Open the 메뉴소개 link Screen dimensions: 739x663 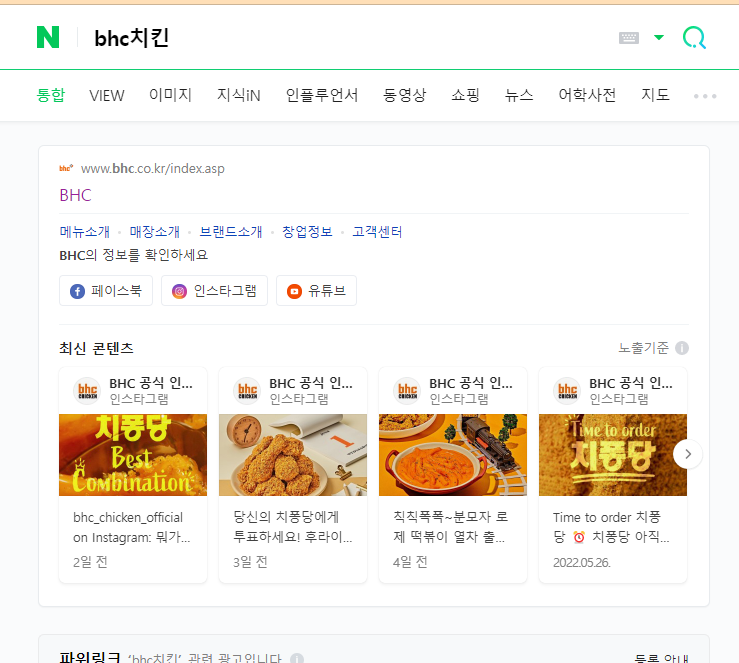84,231
